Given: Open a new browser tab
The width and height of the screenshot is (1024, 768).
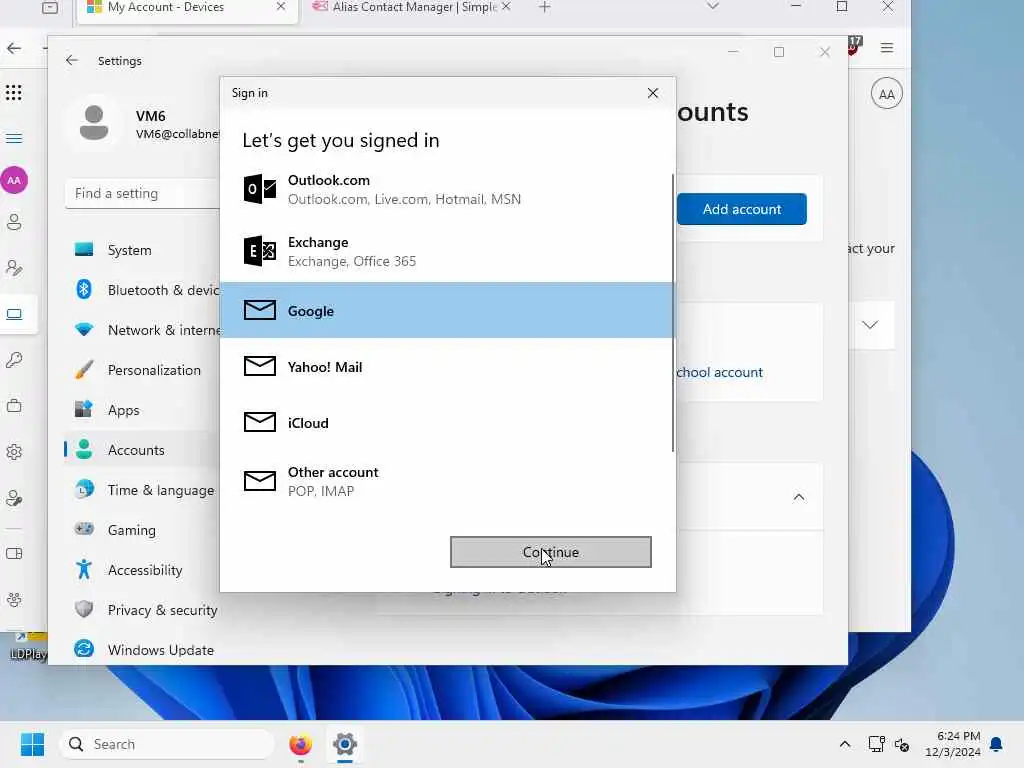Looking at the screenshot, I should [x=545, y=7].
